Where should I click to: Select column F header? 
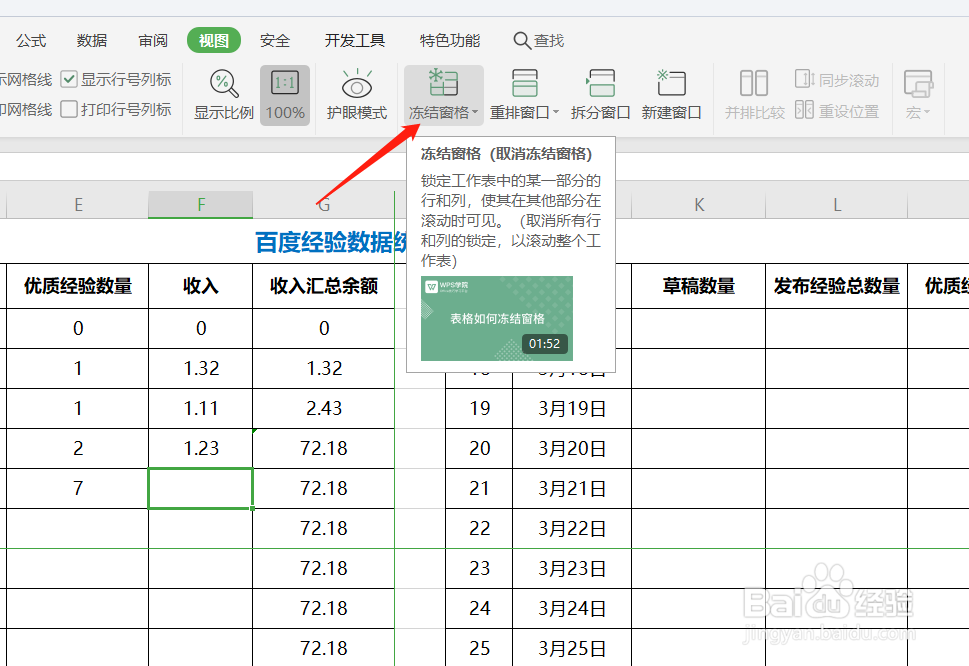pos(200,203)
